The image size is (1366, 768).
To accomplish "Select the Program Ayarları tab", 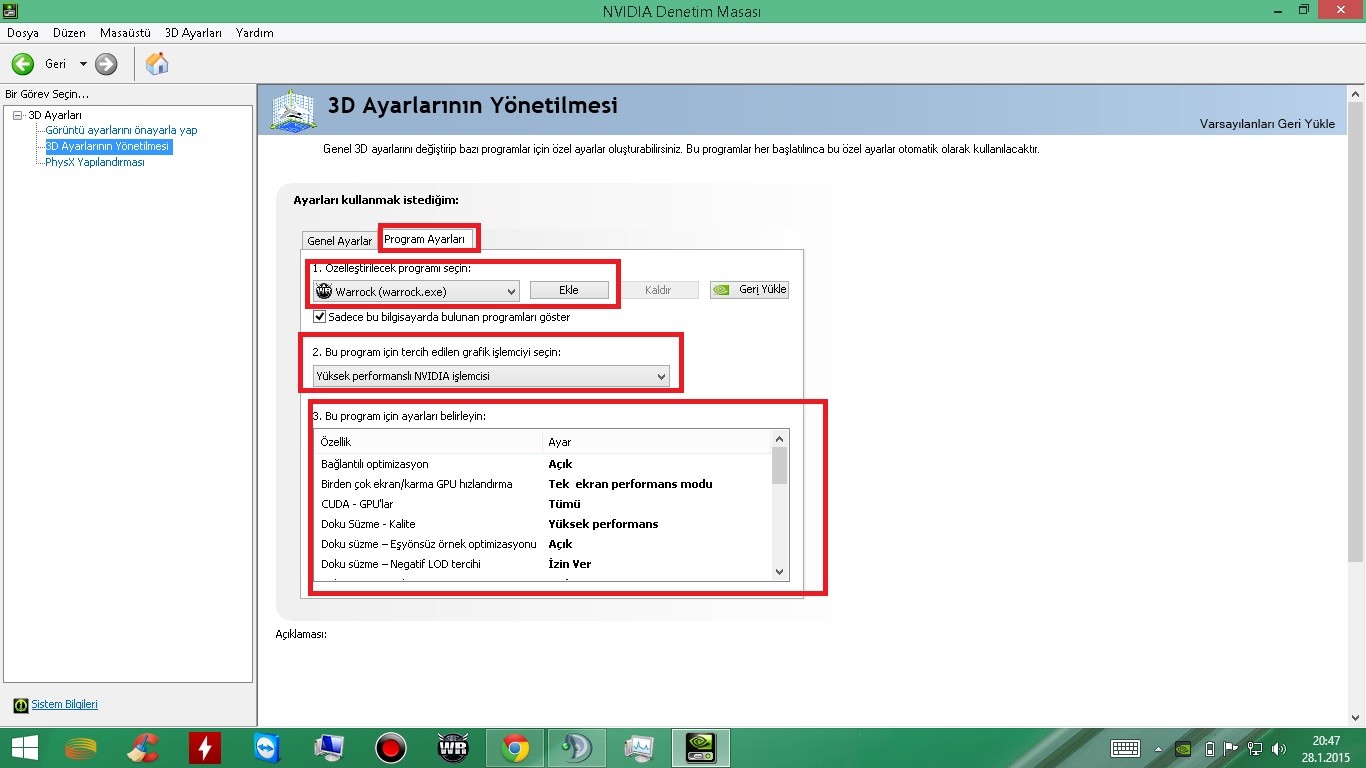I will point(425,239).
